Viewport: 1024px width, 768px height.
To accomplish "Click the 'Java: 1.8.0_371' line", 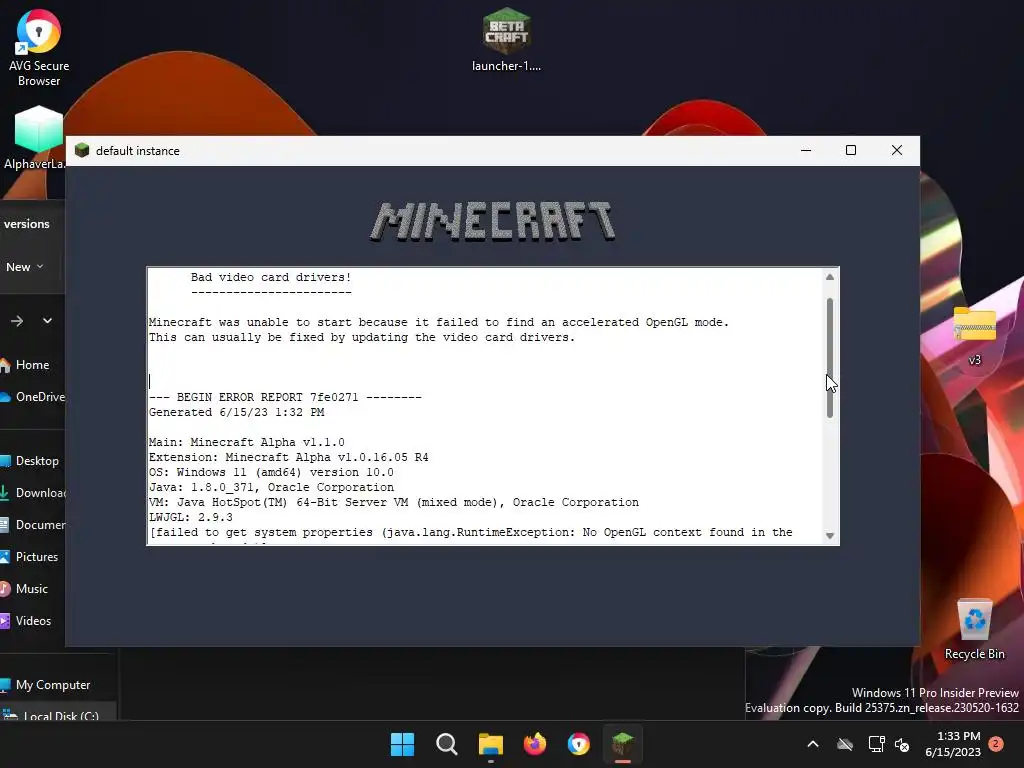I will (x=271, y=487).
